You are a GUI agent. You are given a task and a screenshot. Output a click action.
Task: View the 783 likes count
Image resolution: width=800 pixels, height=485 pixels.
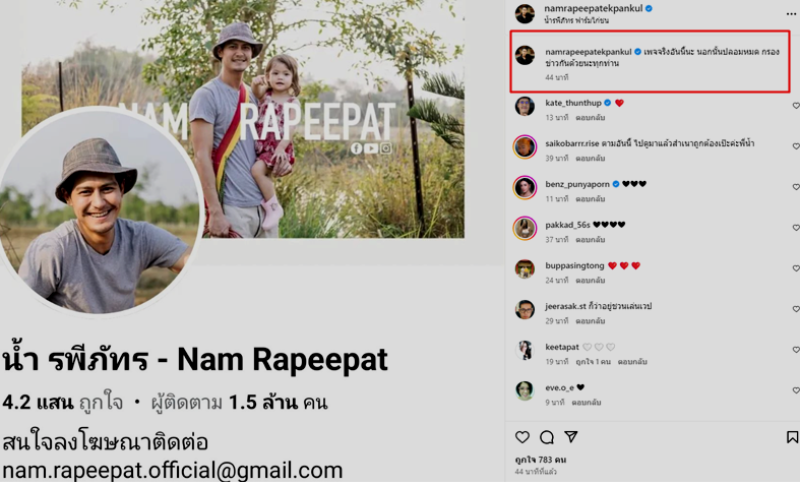tap(540, 460)
